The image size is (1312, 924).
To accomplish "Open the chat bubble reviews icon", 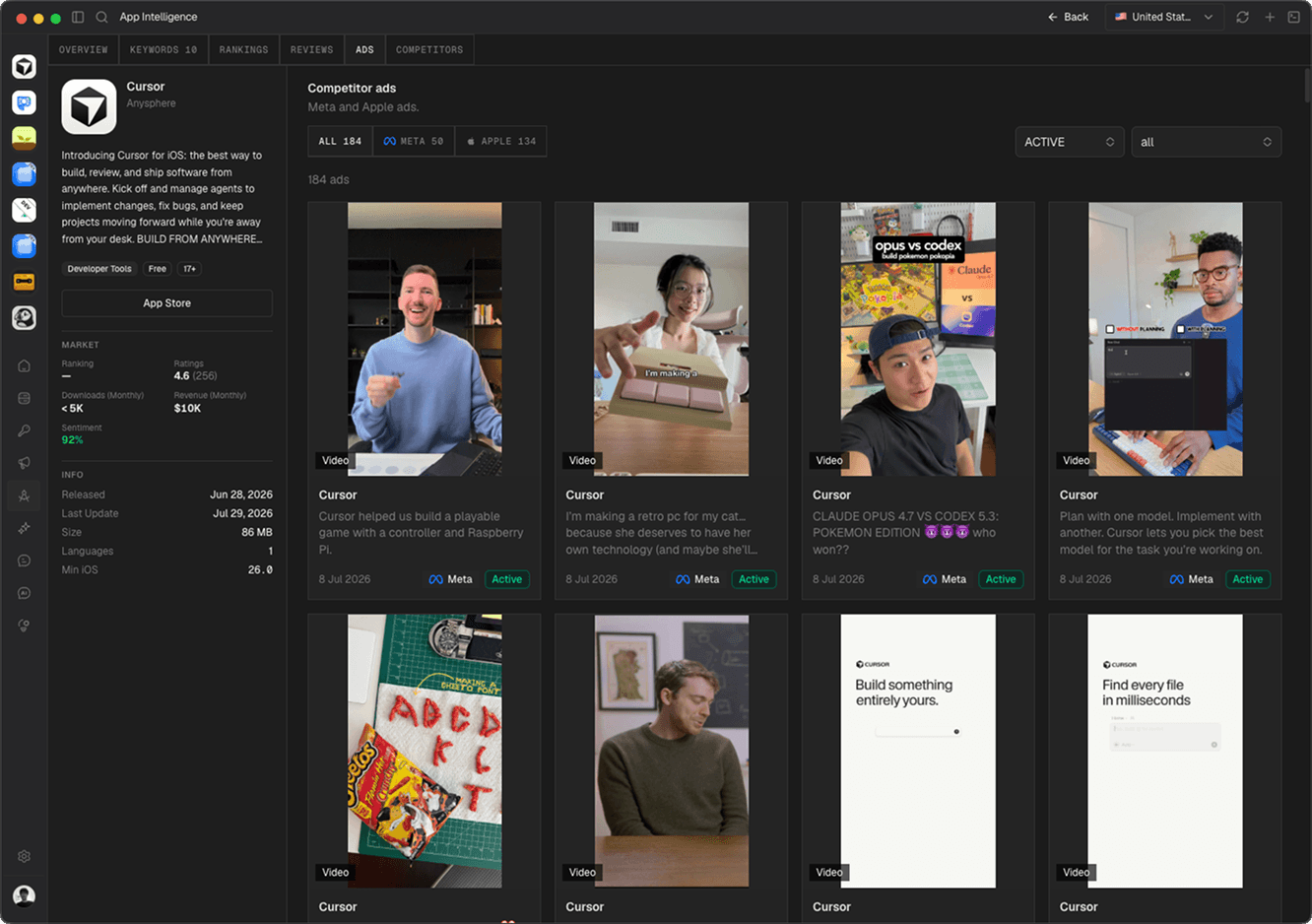I will (24, 561).
